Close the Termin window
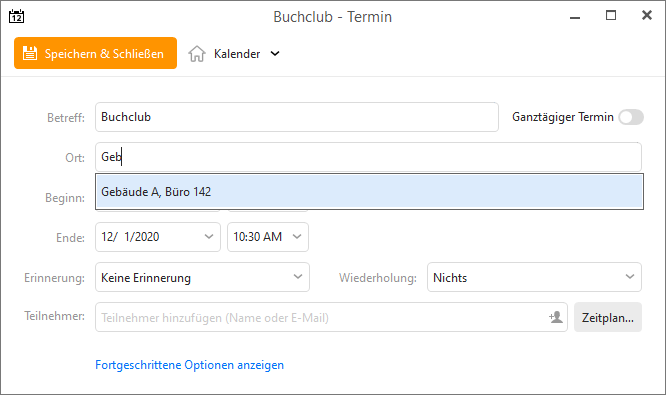The height and width of the screenshot is (395, 666). (x=646, y=16)
